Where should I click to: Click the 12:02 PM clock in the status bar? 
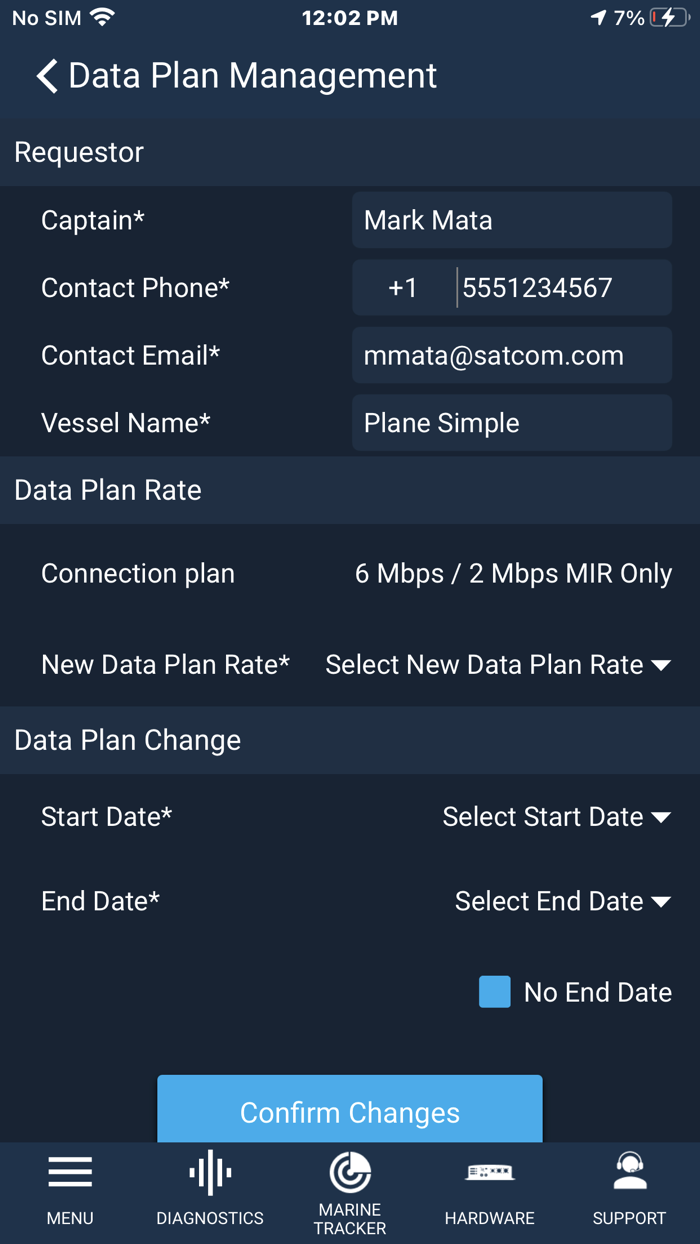click(x=349, y=16)
